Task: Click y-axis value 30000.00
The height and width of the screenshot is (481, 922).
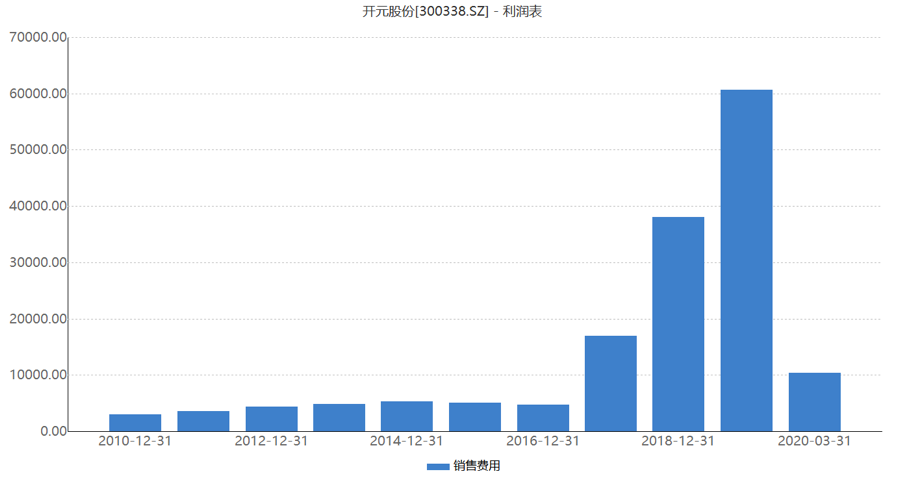Action: (38, 263)
